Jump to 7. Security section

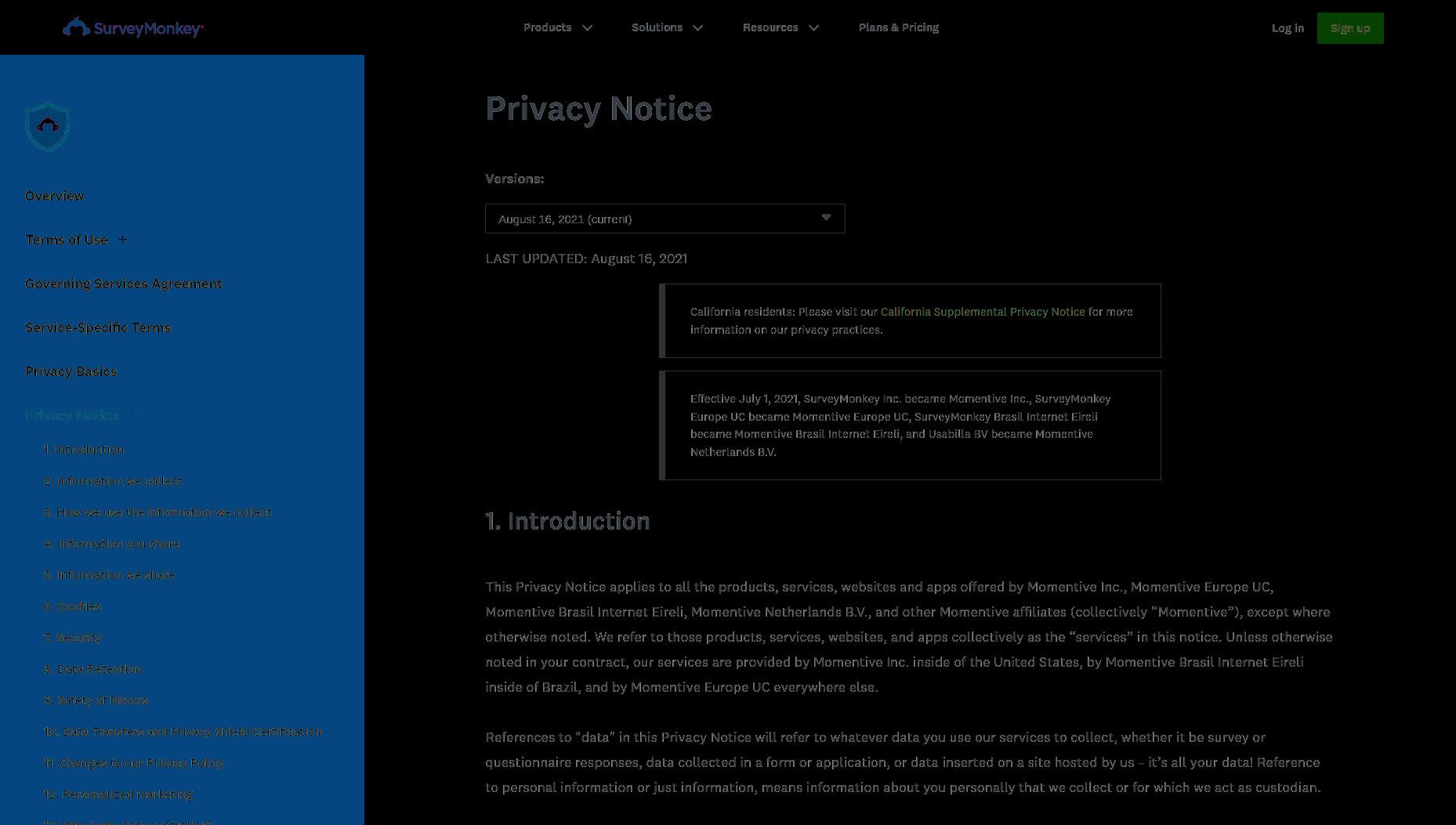[73, 638]
